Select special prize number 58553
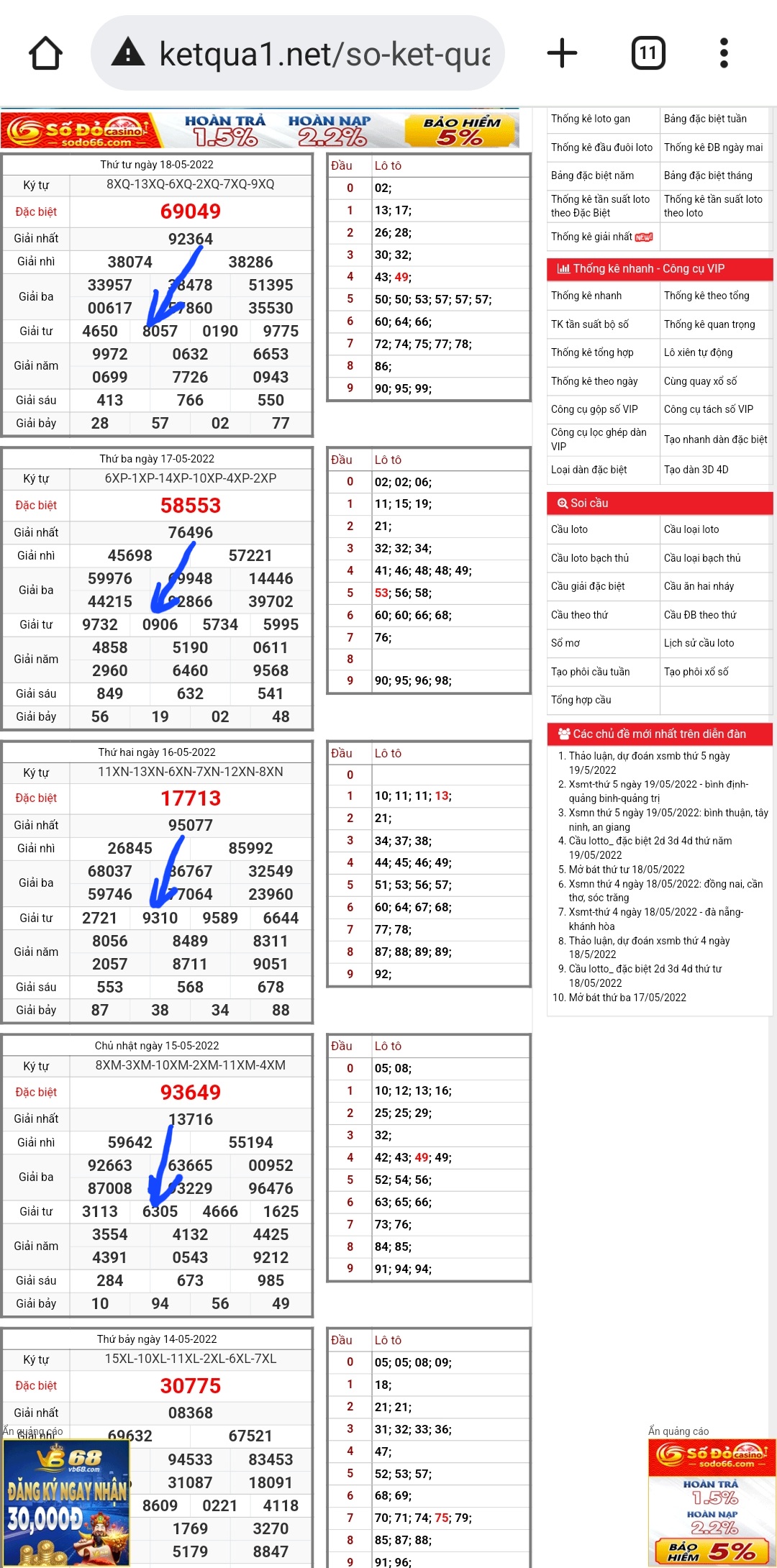This screenshot has width=777, height=1568. pos(191,506)
